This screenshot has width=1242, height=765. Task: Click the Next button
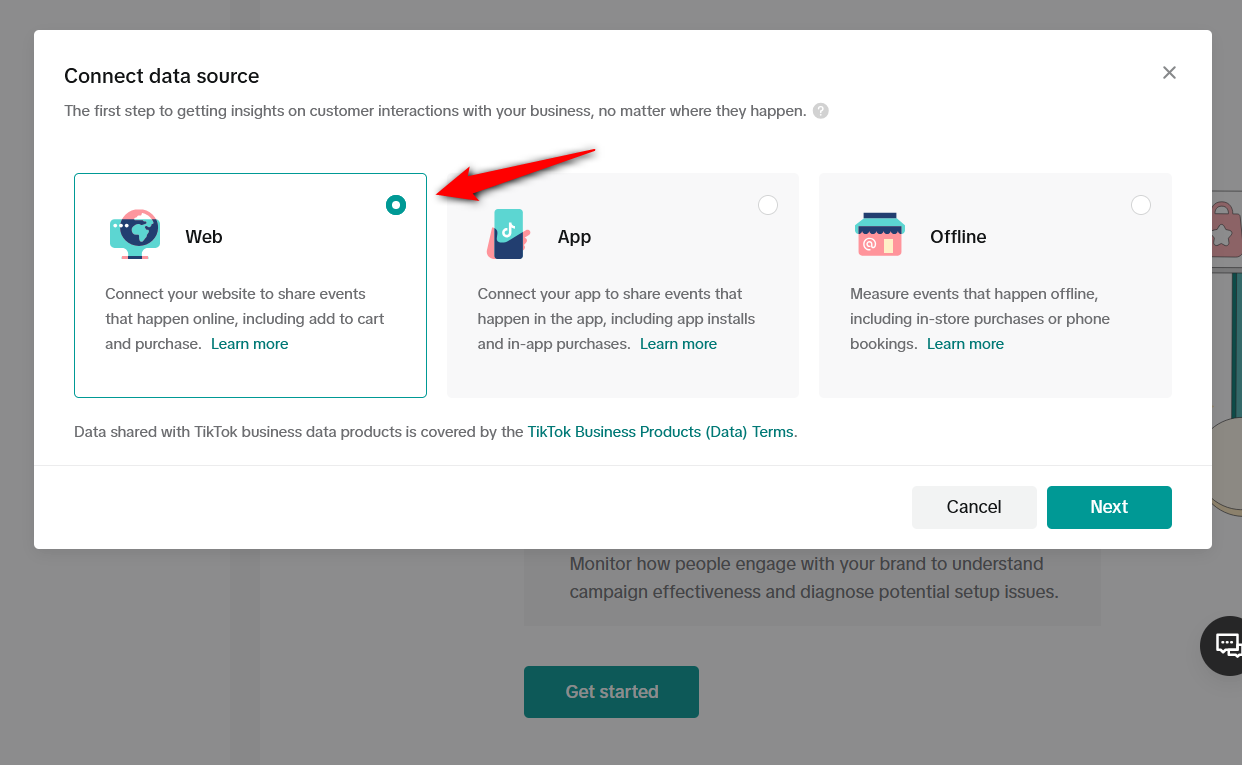(x=1109, y=507)
